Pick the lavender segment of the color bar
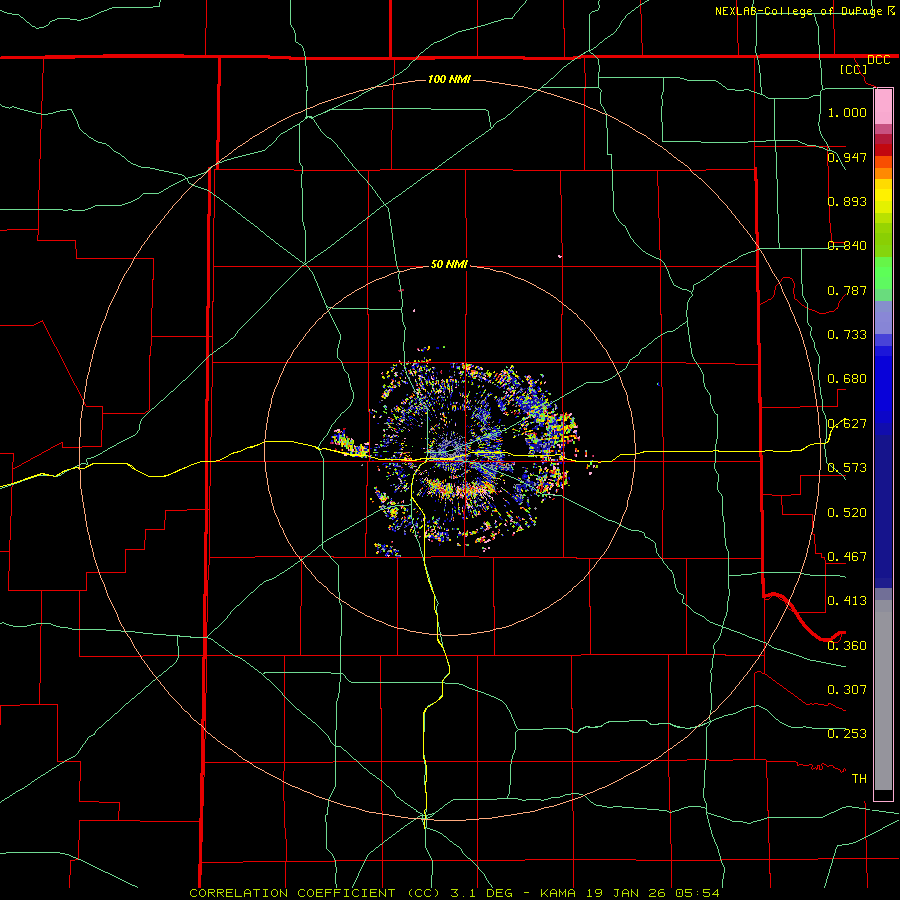This screenshot has height=900, width=900. 883,317
